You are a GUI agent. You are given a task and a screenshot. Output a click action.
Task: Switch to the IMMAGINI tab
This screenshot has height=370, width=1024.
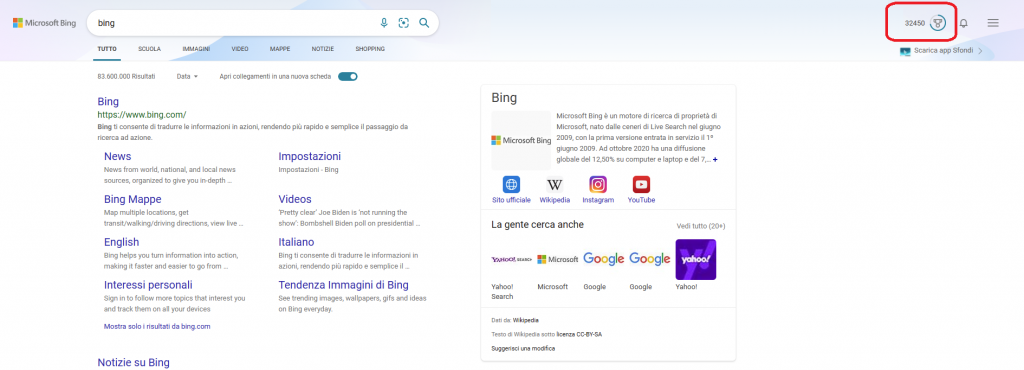click(196, 49)
